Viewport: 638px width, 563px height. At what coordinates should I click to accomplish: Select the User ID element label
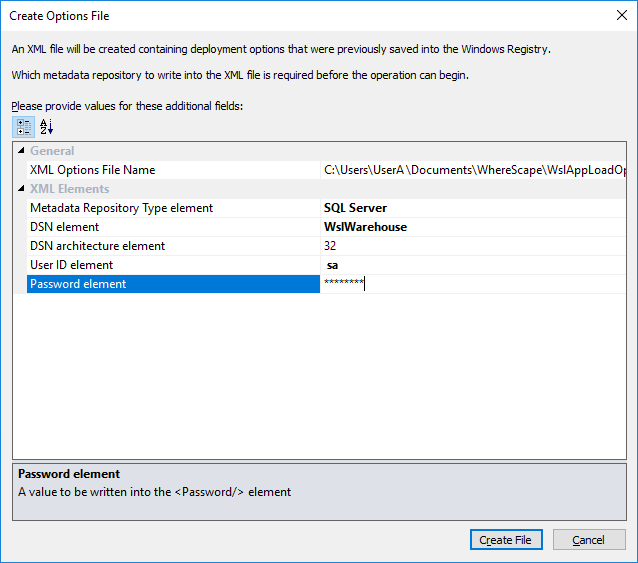(x=71, y=265)
